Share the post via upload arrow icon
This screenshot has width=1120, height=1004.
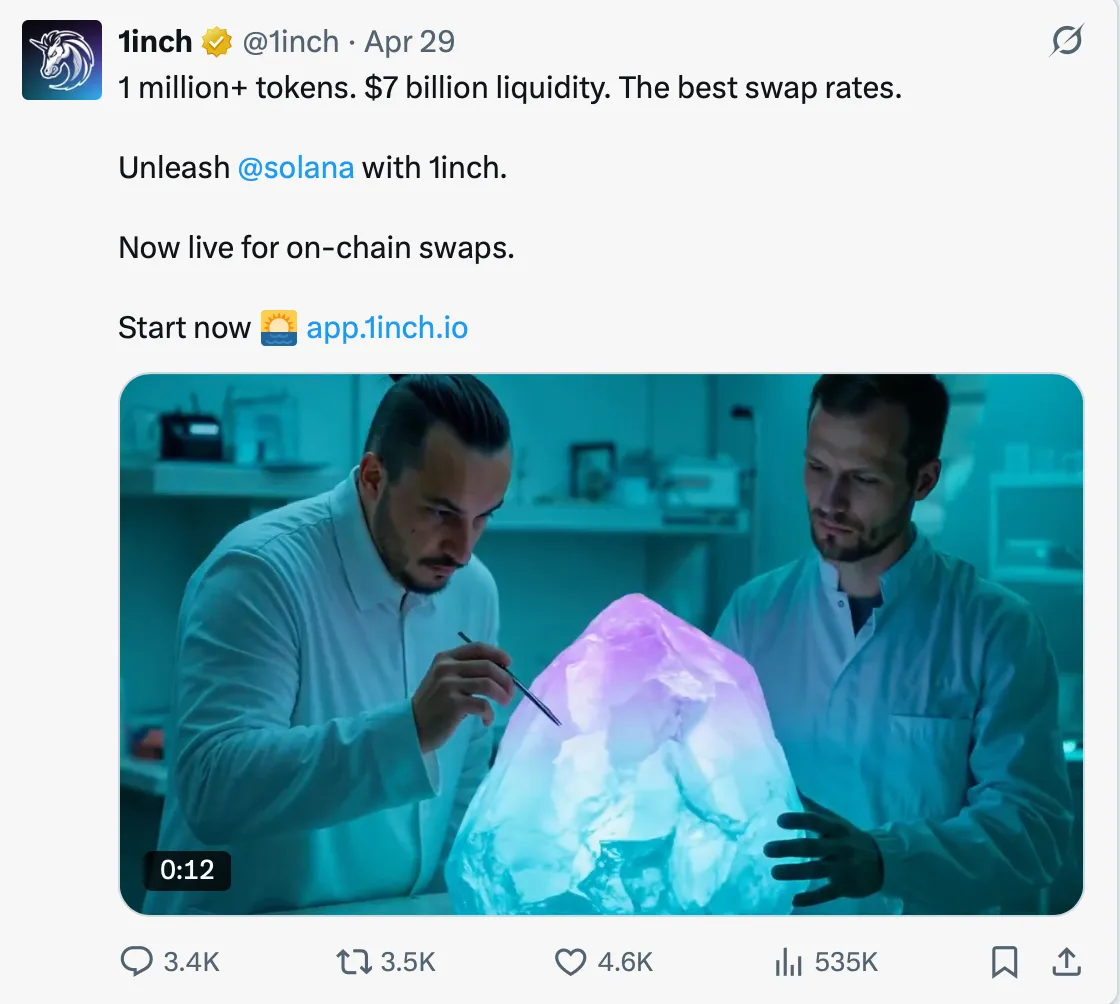[x=1067, y=962]
